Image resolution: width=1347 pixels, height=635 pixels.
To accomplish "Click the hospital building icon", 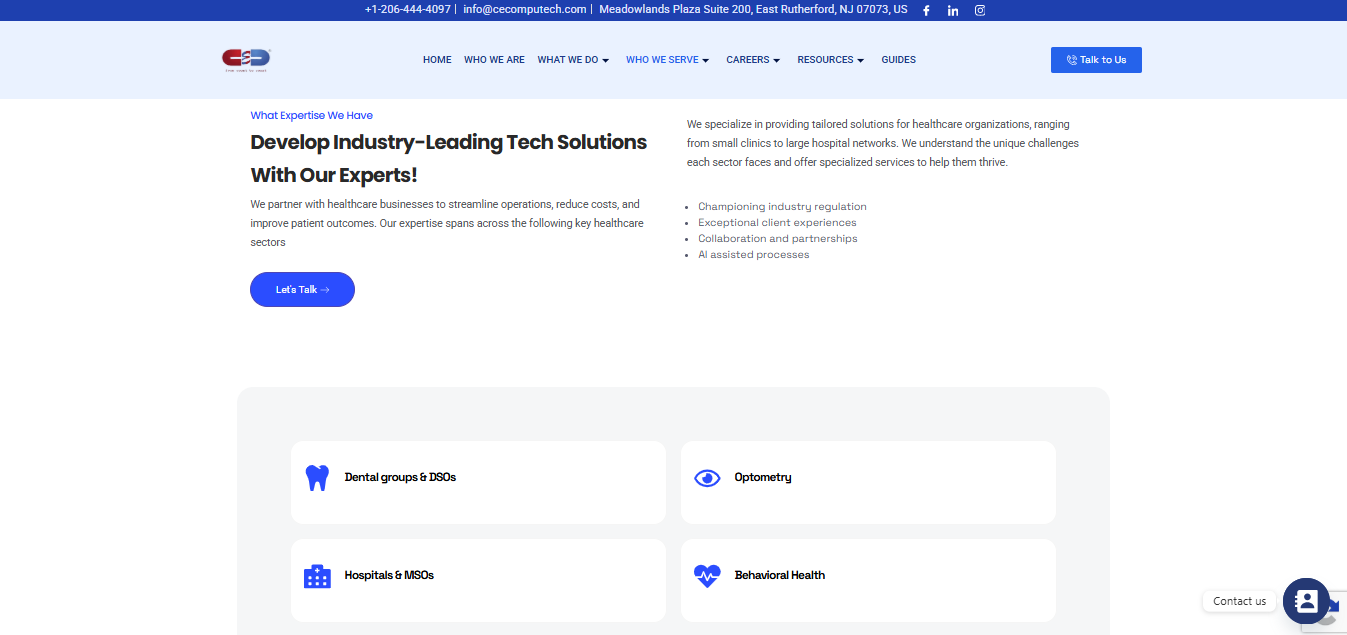I will pos(317,576).
